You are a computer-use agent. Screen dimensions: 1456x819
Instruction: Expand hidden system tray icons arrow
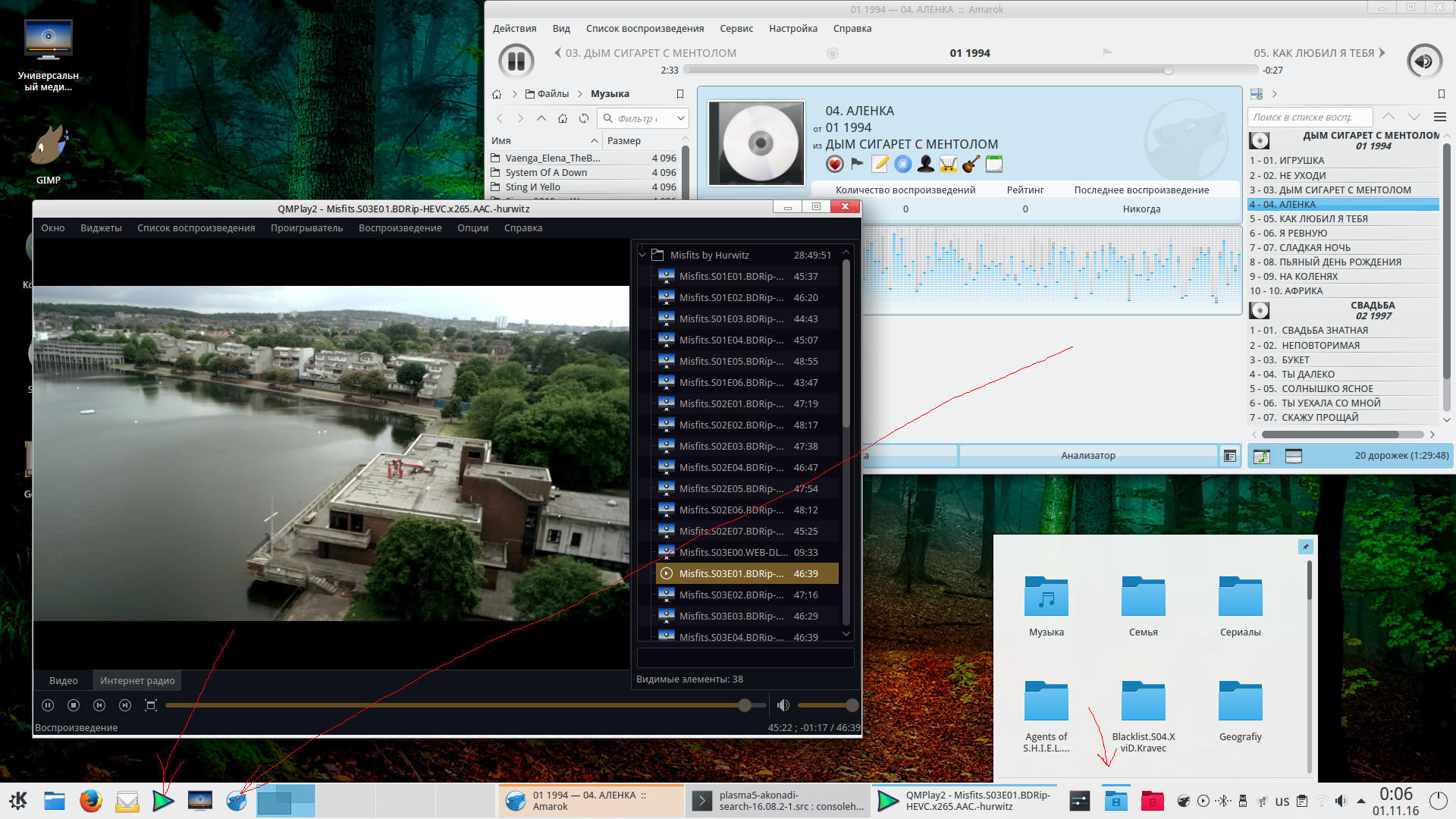pyautogui.click(x=1361, y=801)
